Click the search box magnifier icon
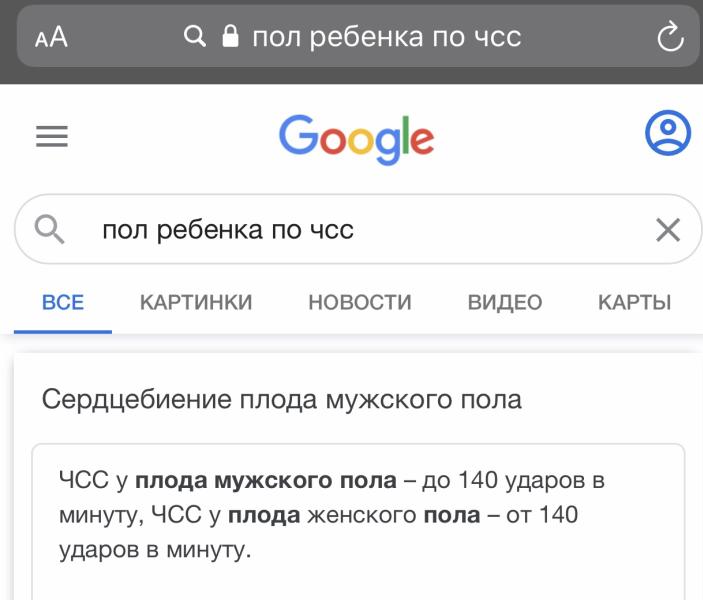 [50, 231]
